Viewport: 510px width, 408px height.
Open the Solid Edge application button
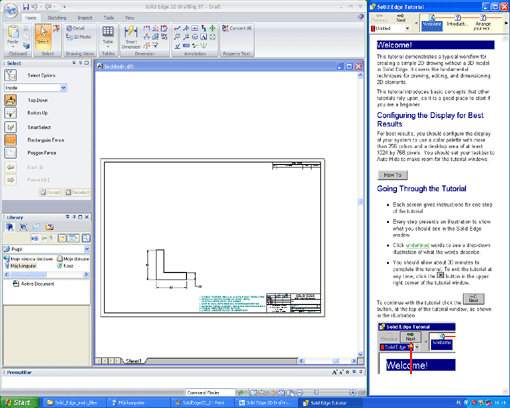tap(11, 11)
